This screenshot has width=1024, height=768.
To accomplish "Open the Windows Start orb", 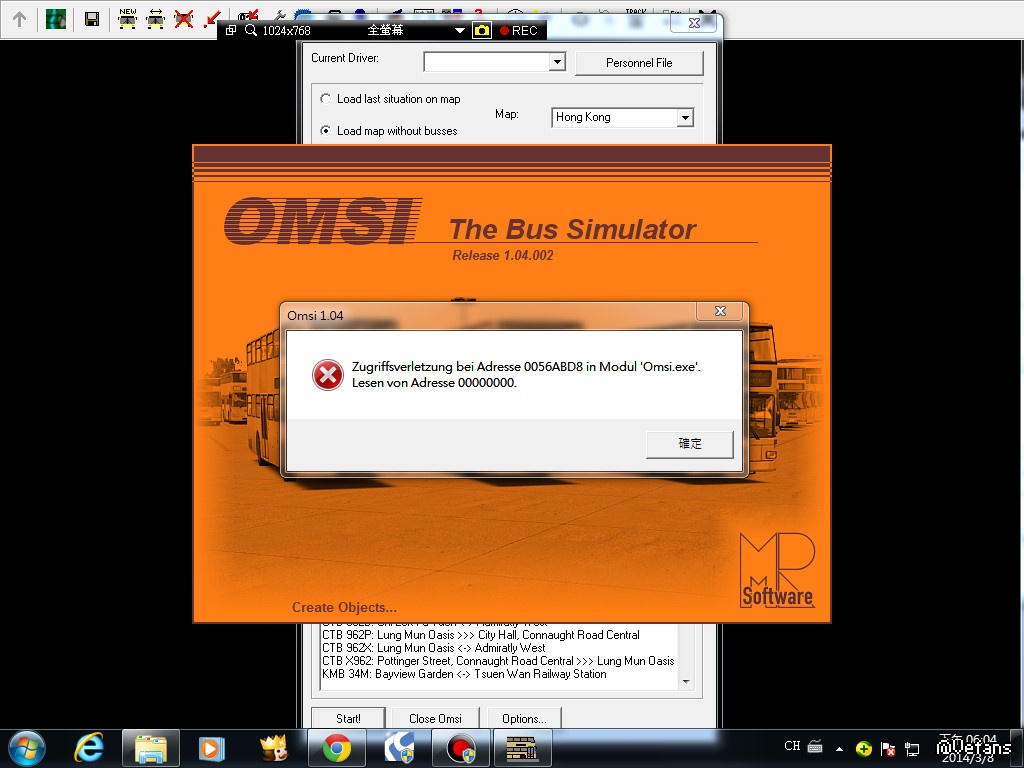I will point(27,748).
